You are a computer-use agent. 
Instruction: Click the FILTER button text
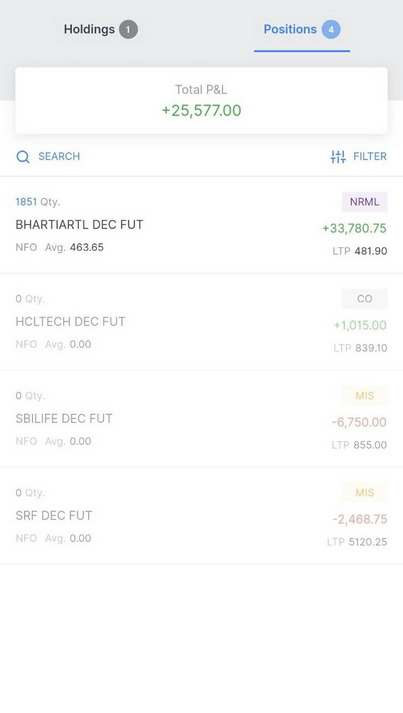tap(370, 156)
